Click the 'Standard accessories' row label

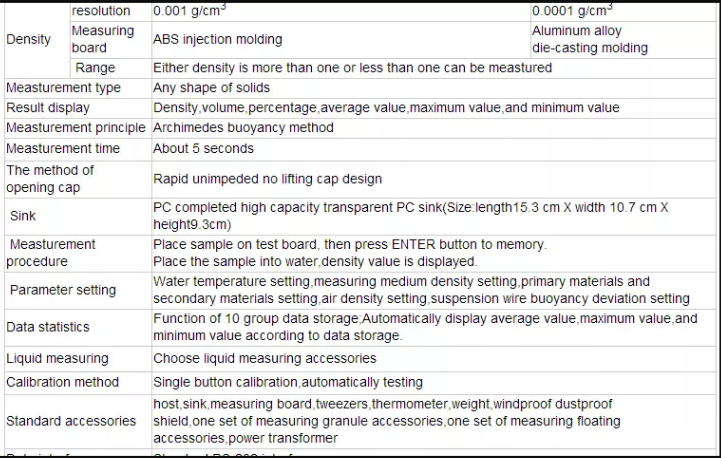tap(71, 421)
